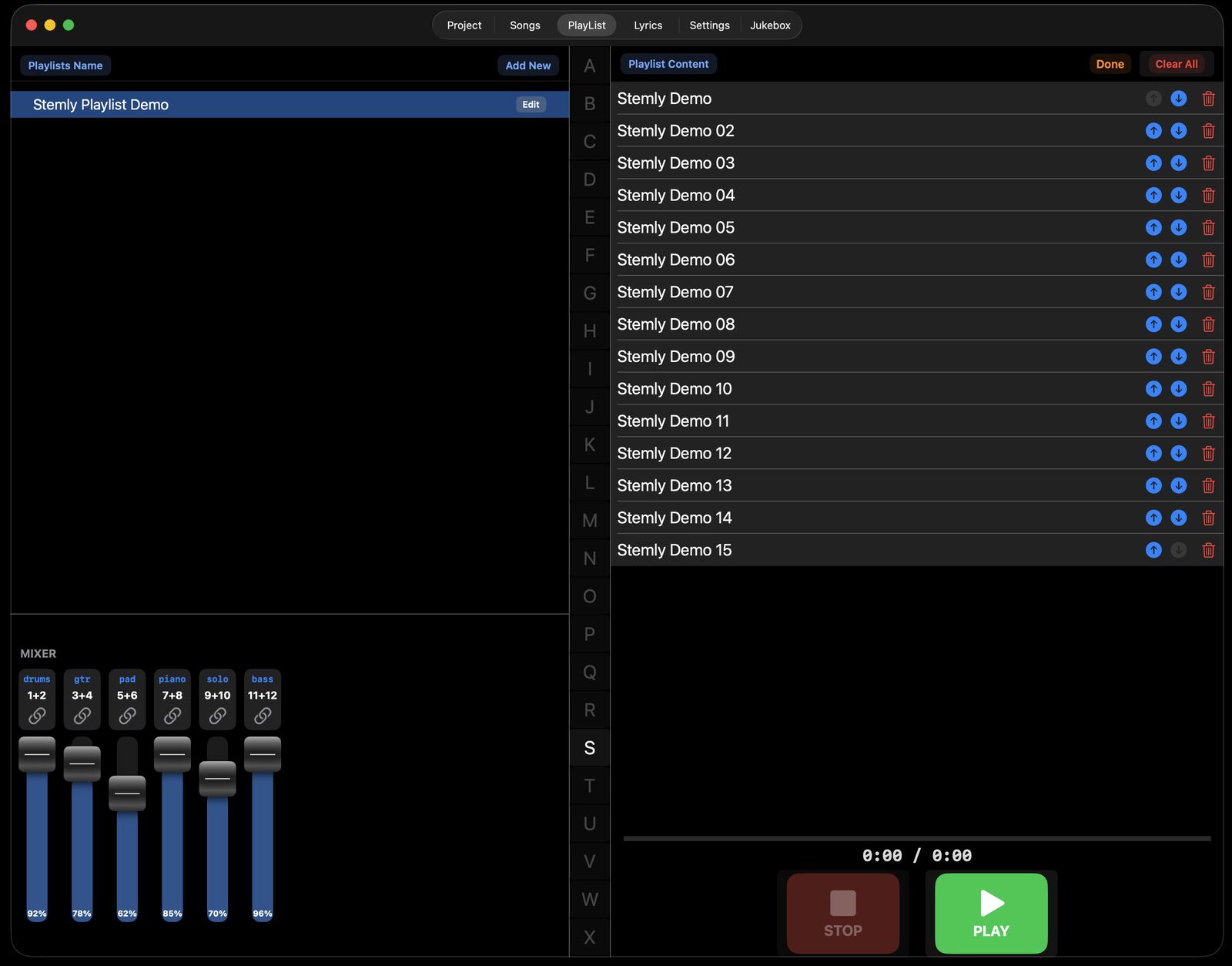Finish editing with Done button
1232x966 pixels.
pos(1110,64)
